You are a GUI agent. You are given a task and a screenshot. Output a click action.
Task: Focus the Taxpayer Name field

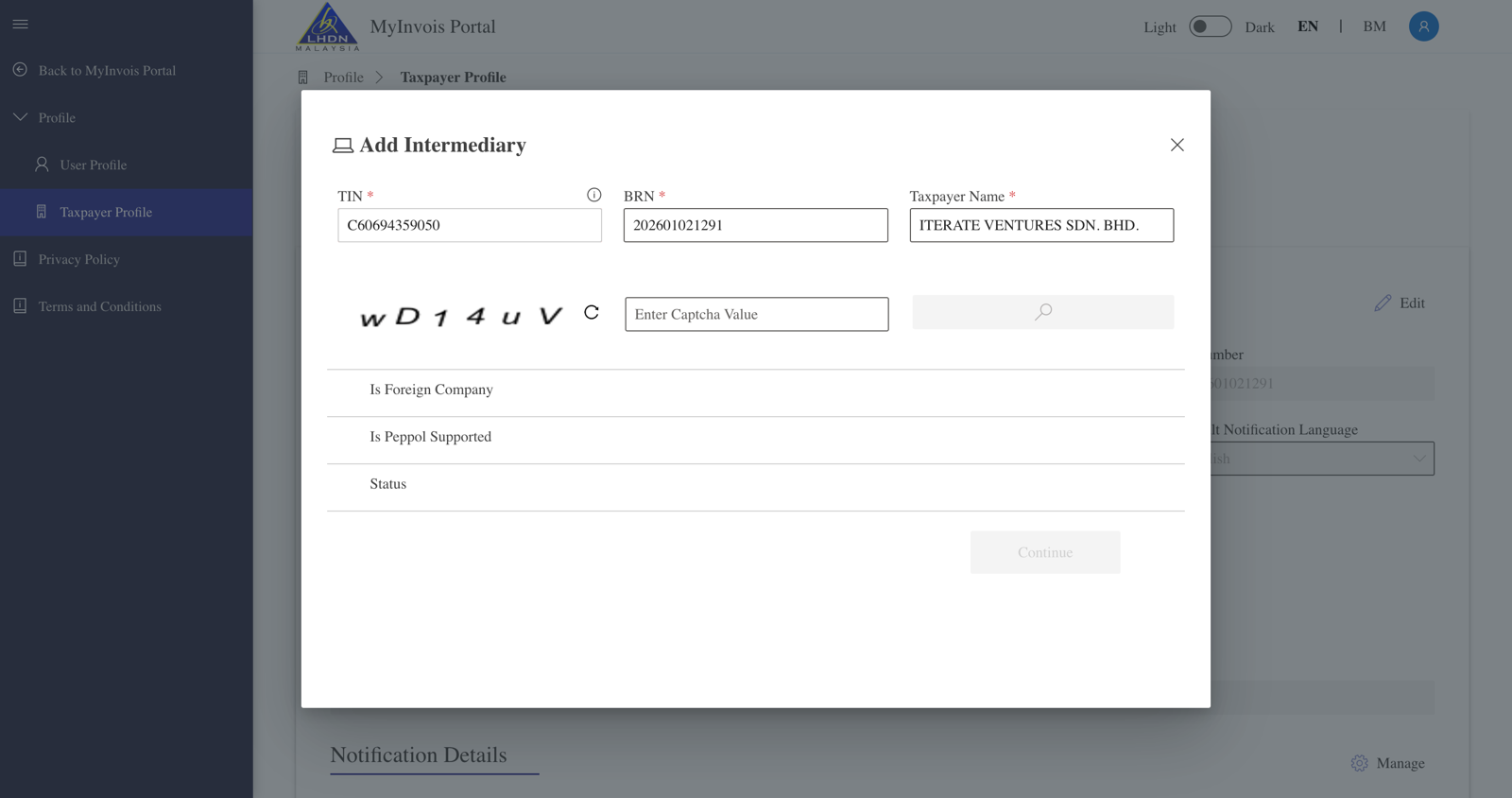(1041, 225)
